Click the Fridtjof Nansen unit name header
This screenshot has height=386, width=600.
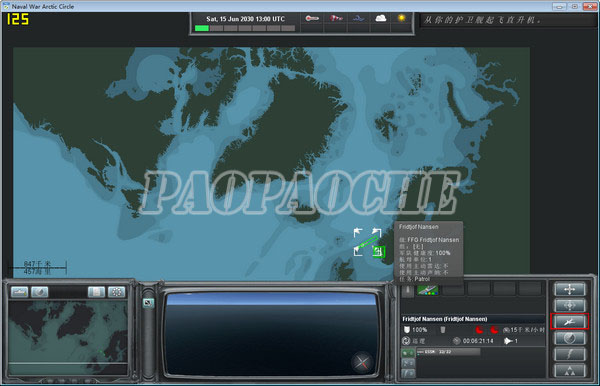(x=445, y=319)
